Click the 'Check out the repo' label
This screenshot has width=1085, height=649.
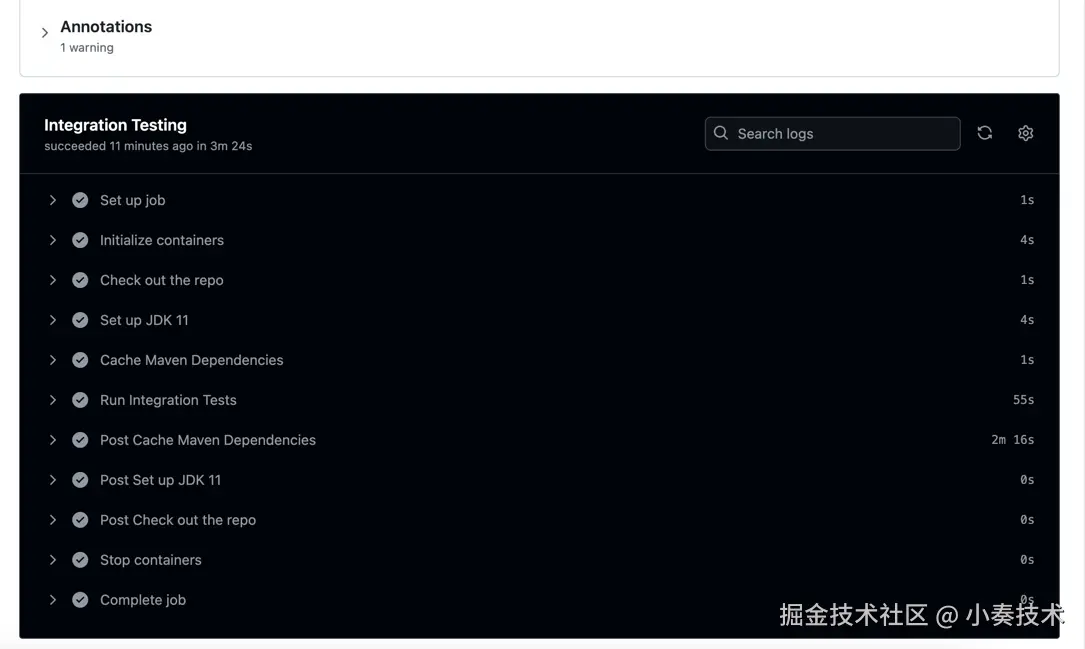point(162,280)
